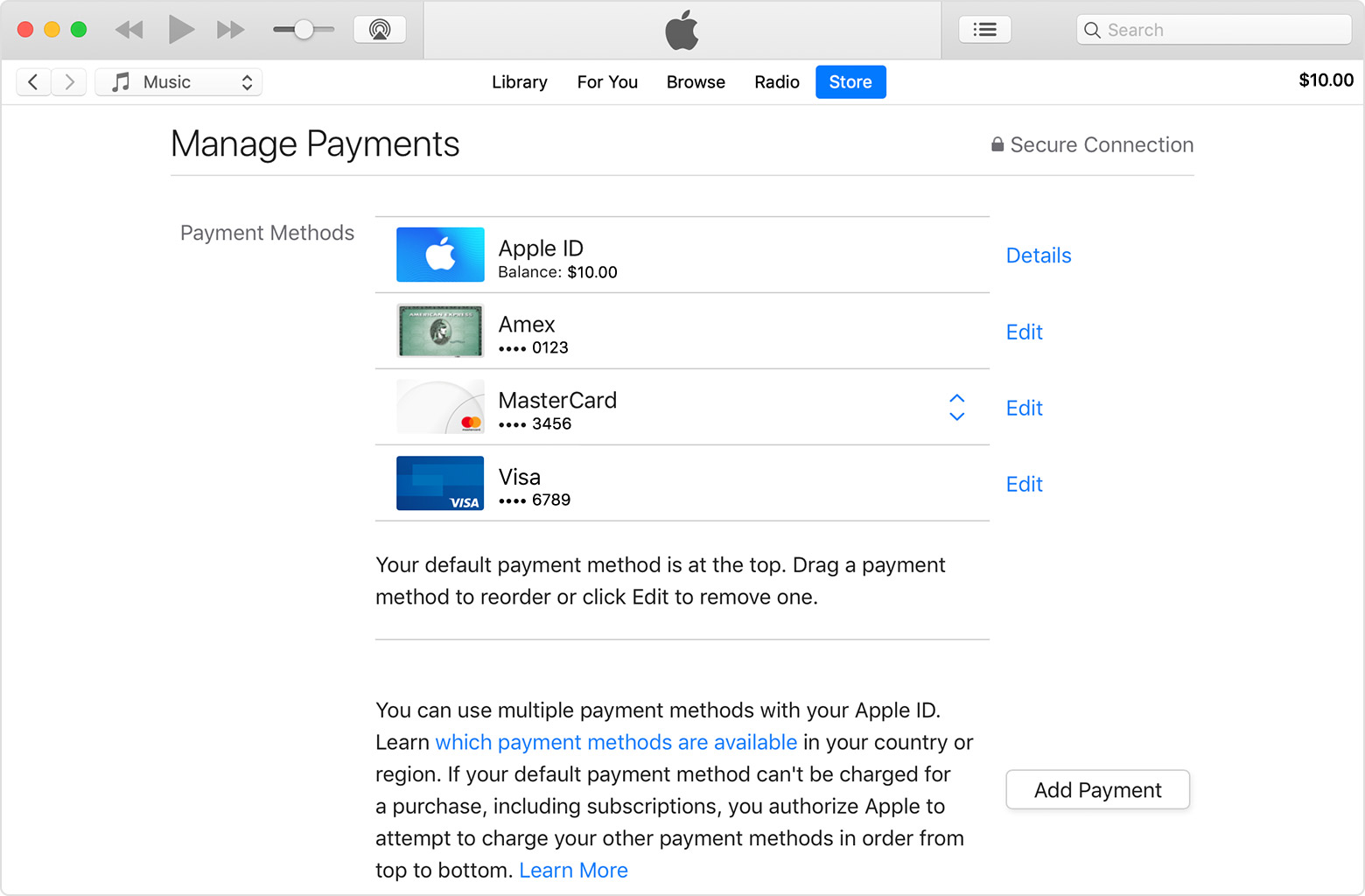
Task: Select the rewind playback icon
Action: pyautogui.click(x=129, y=28)
